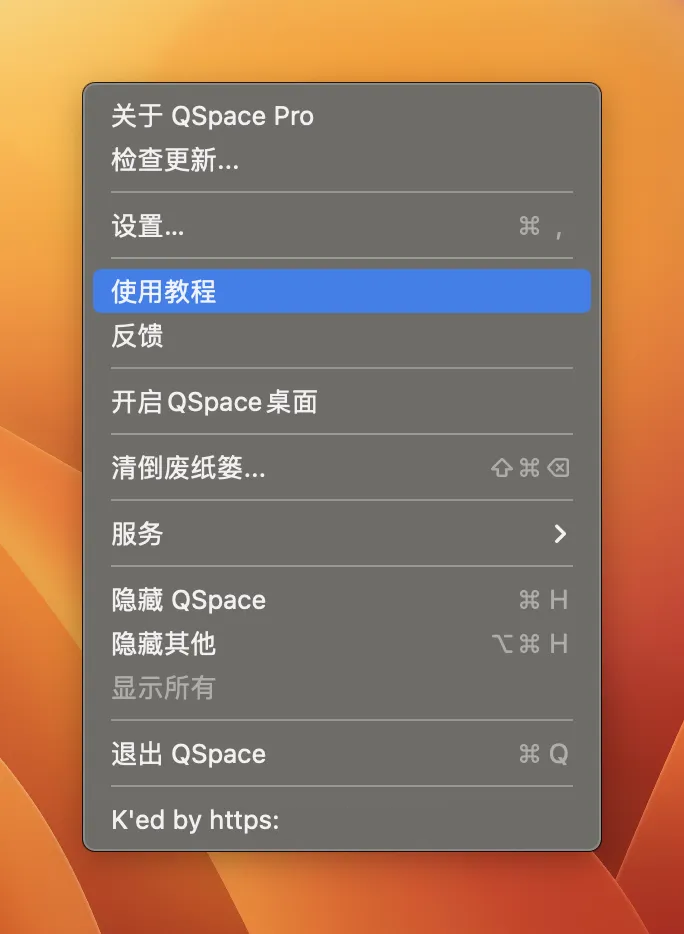The height and width of the screenshot is (934, 684).
Task: Choose 清倒废纸篓... to empty trash
Action: [x=342, y=468]
